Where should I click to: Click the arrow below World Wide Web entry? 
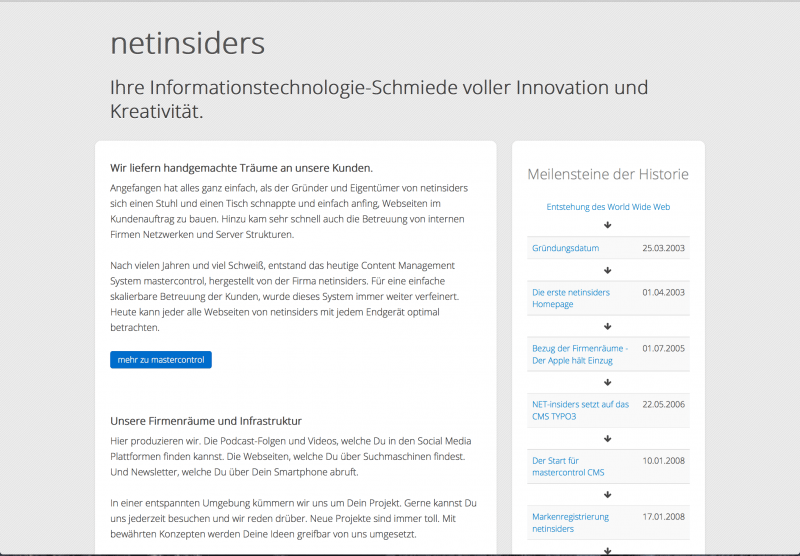click(608, 225)
